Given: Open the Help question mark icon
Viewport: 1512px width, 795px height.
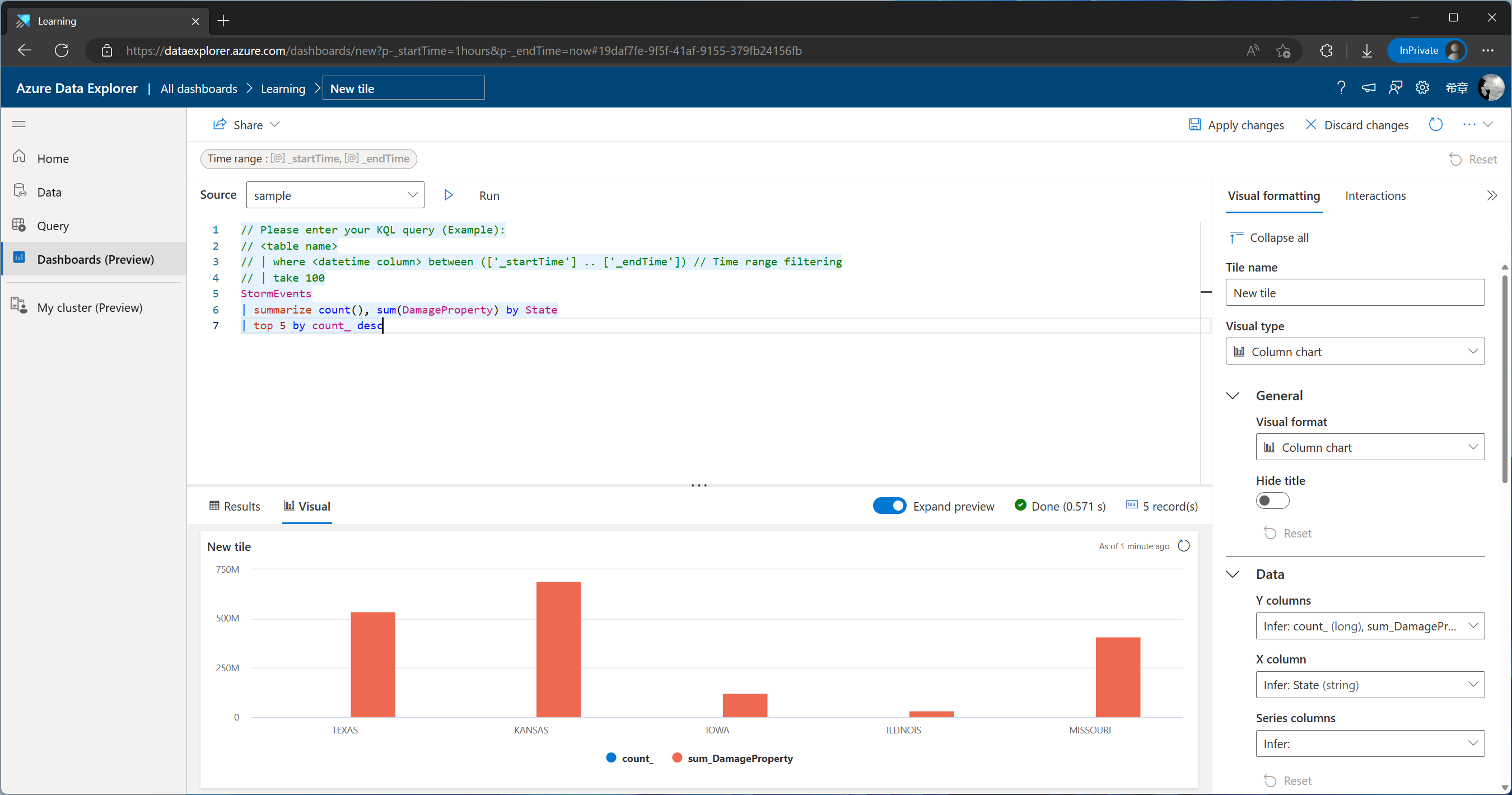Looking at the screenshot, I should click(x=1341, y=88).
